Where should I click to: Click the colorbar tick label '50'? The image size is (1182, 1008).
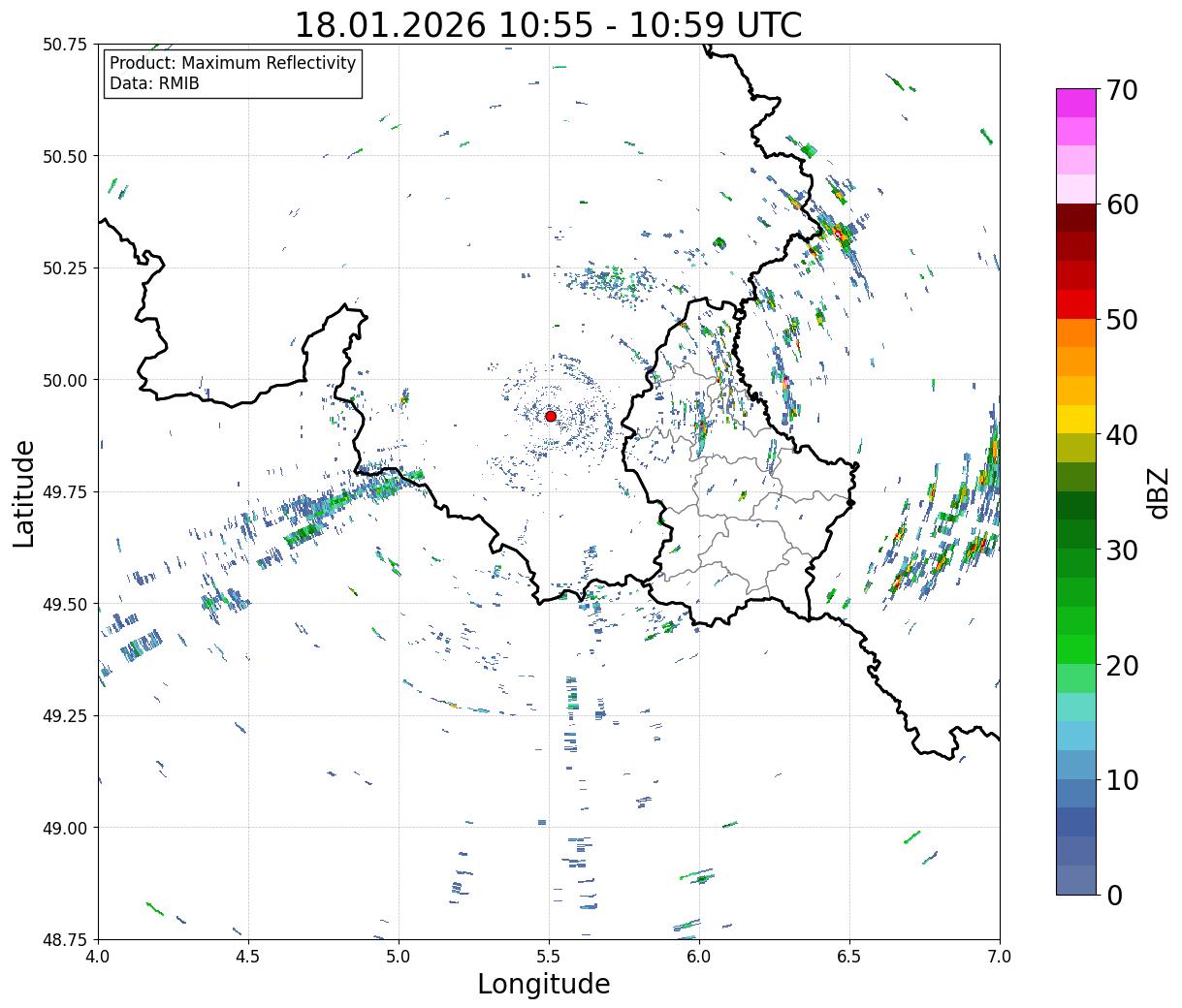tap(1121, 320)
